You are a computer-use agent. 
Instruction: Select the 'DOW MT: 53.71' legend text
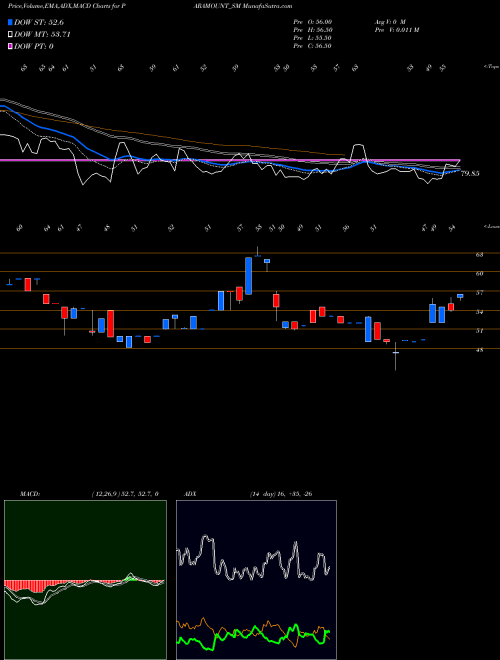coord(42,35)
